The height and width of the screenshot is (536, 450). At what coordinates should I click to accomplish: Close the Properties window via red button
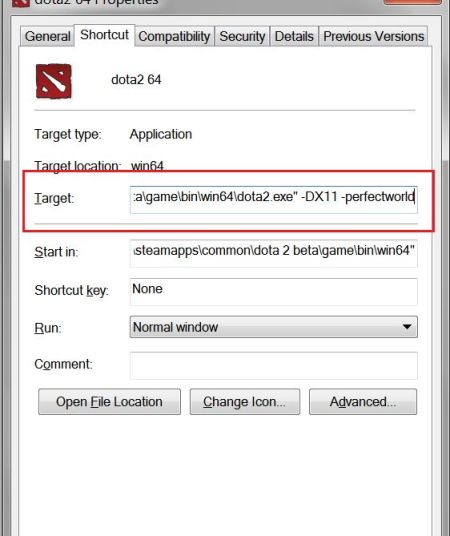click(412, 2)
